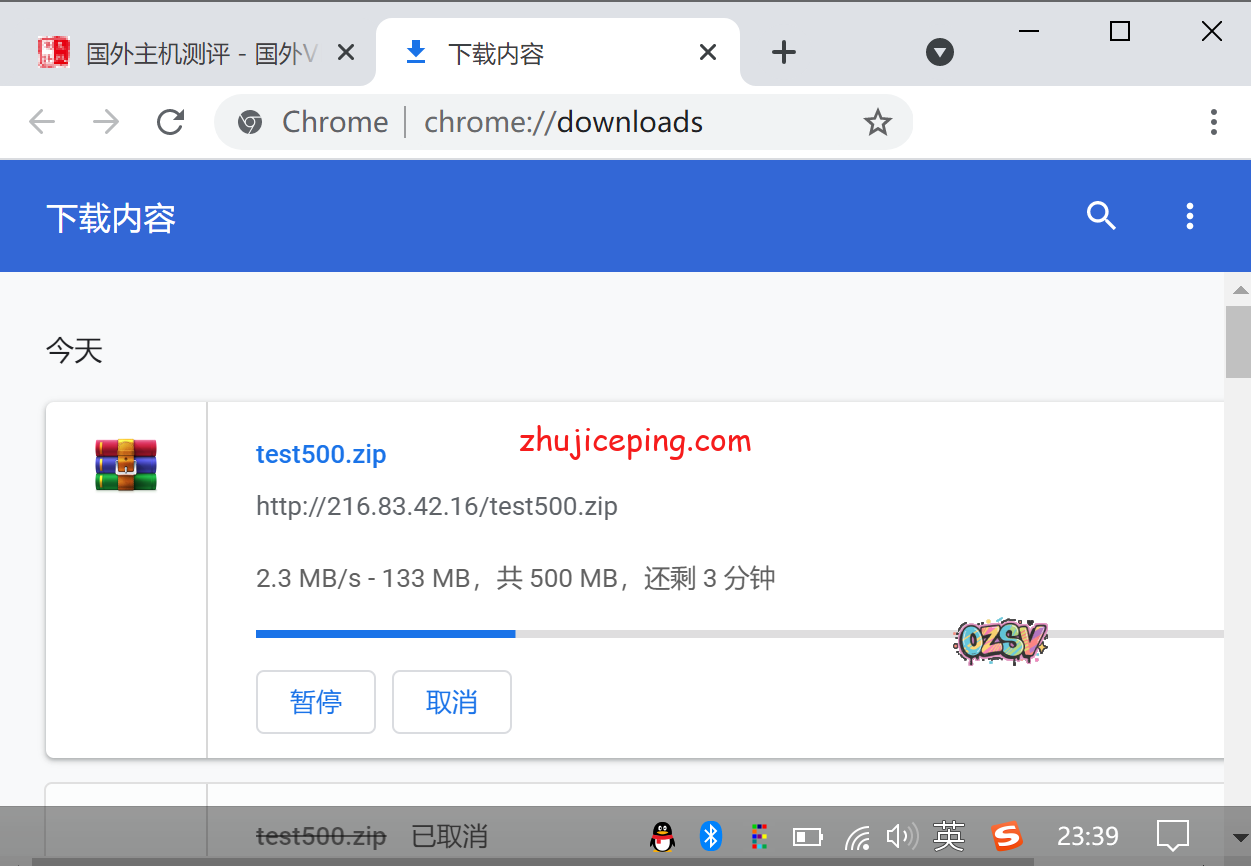The width and height of the screenshot is (1251, 866).
Task: Click the QQ penguin tray icon
Action: 662,836
